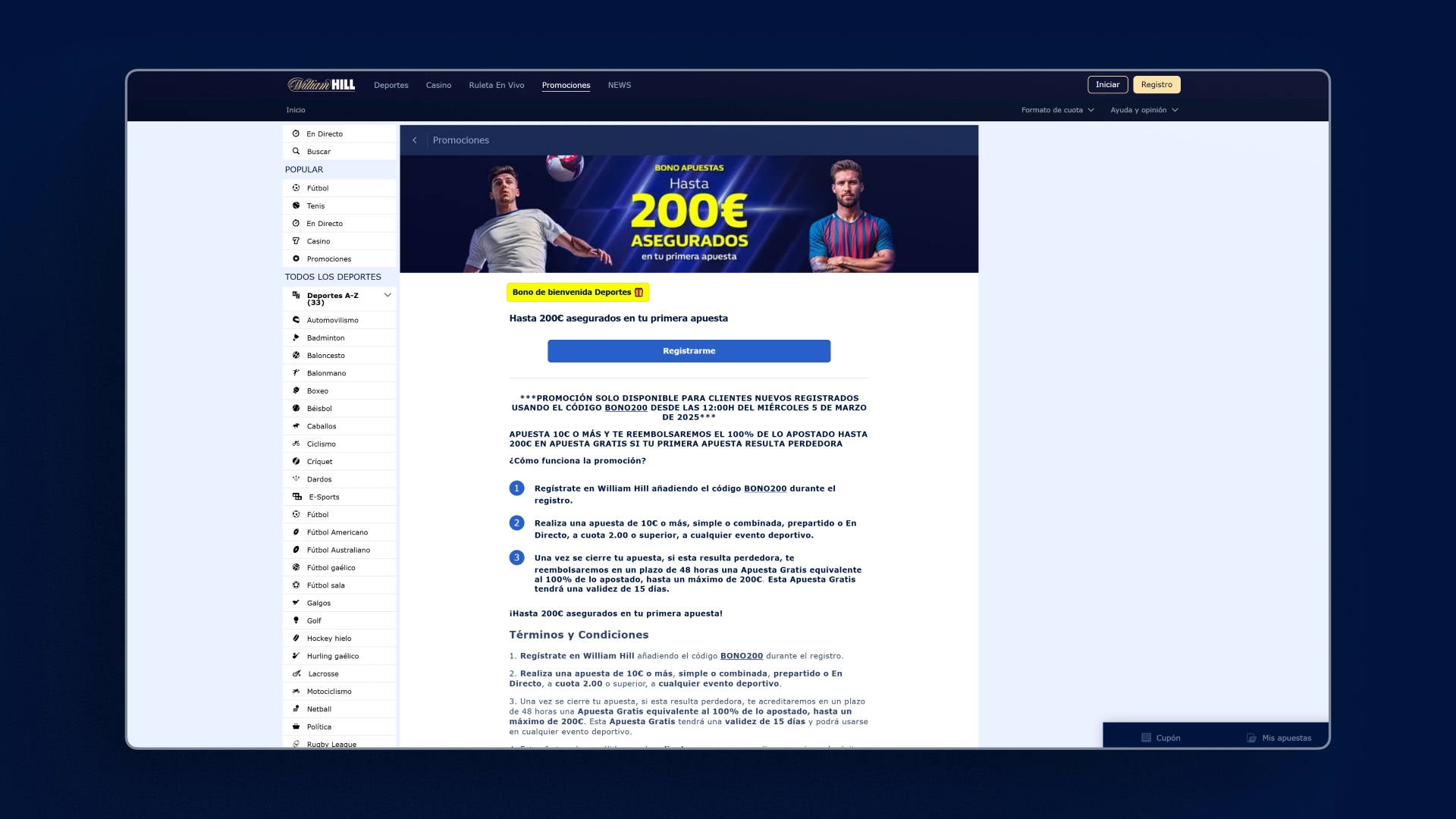Click the Boxeo glove icon
Screen dimensions: 1456x819
click(296, 391)
